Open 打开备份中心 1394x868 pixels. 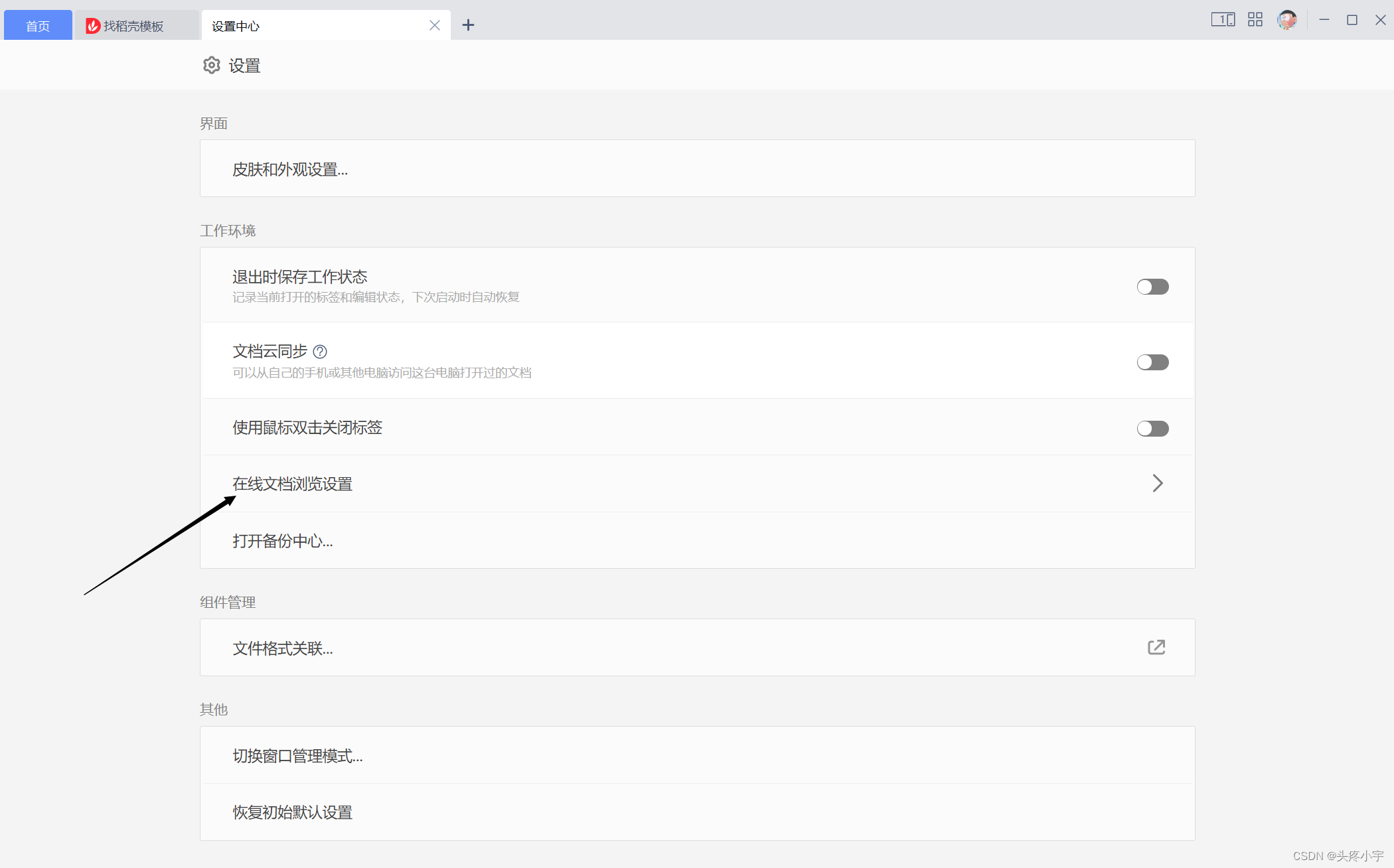coord(283,541)
